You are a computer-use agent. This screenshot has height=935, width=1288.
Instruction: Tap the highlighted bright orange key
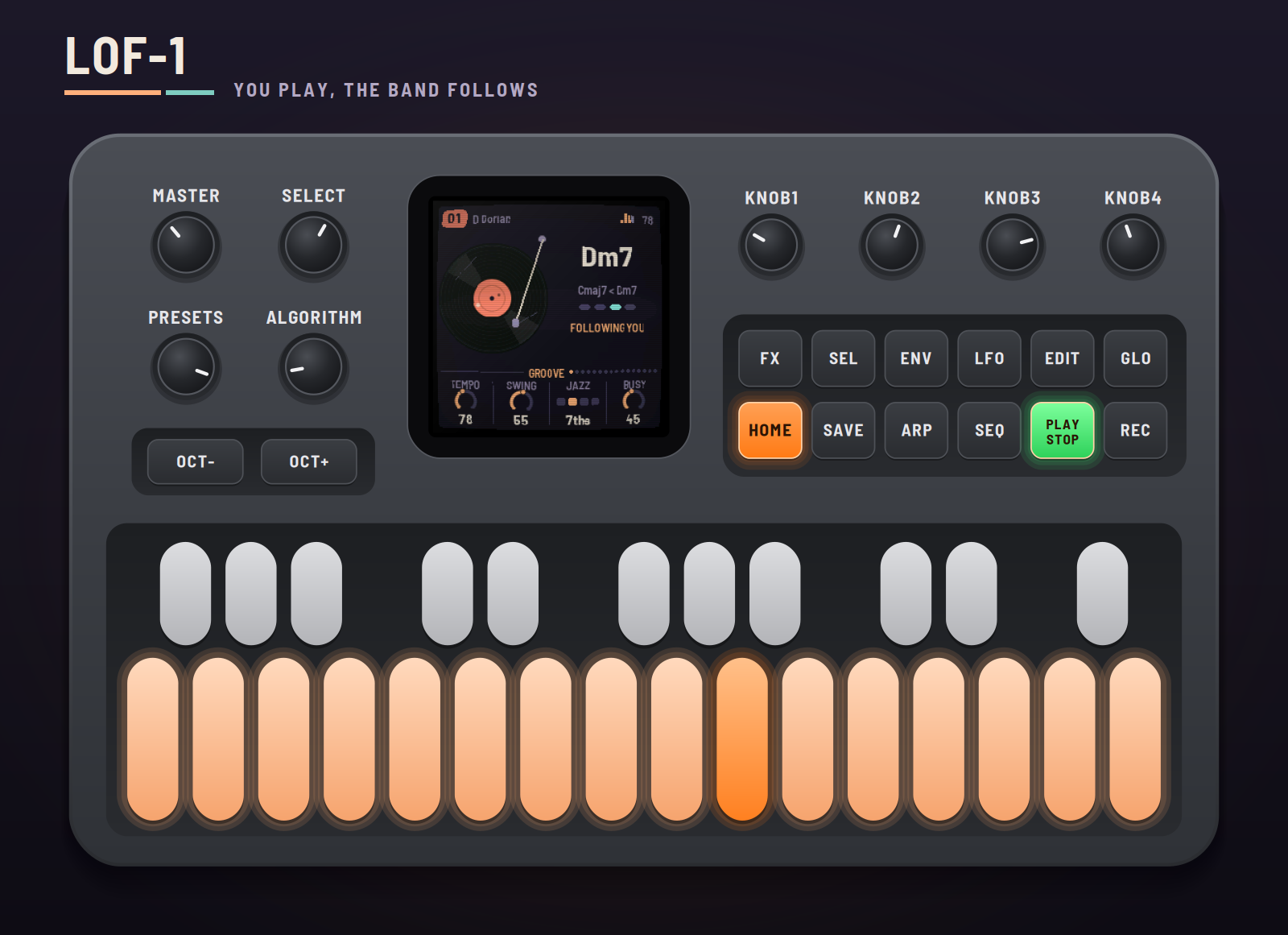coord(742,739)
